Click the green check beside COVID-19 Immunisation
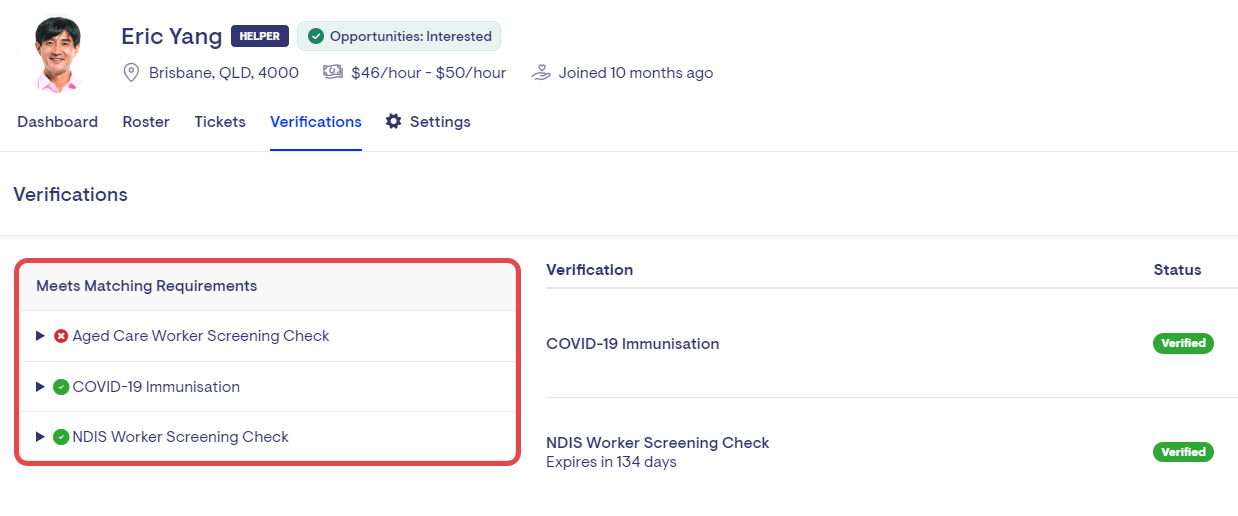 coord(61,387)
